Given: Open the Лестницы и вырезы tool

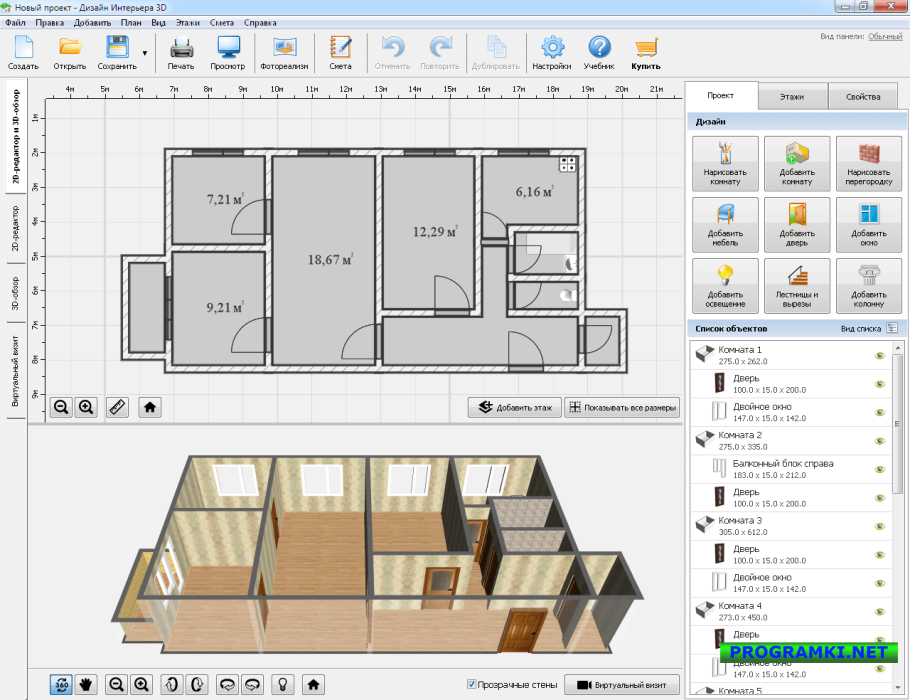Looking at the screenshot, I should pos(797,285).
